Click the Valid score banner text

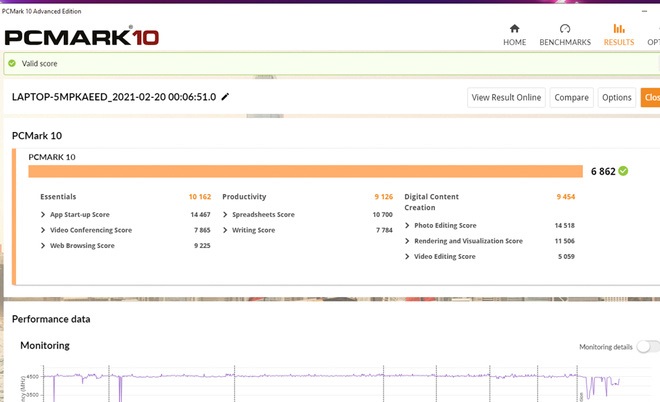point(40,64)
